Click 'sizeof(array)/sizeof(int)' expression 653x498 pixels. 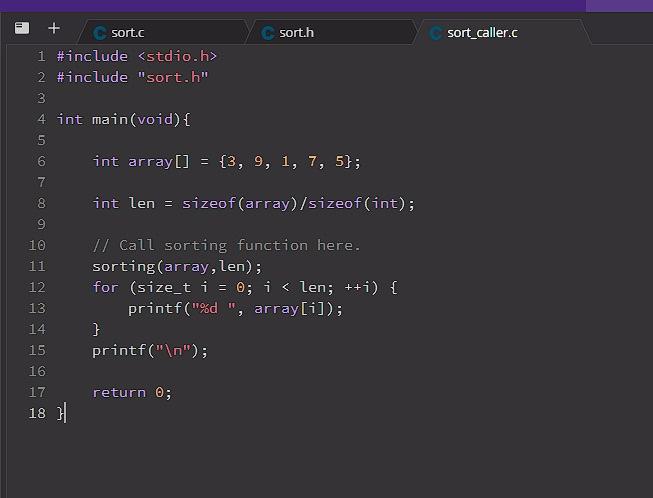[294, 204]
